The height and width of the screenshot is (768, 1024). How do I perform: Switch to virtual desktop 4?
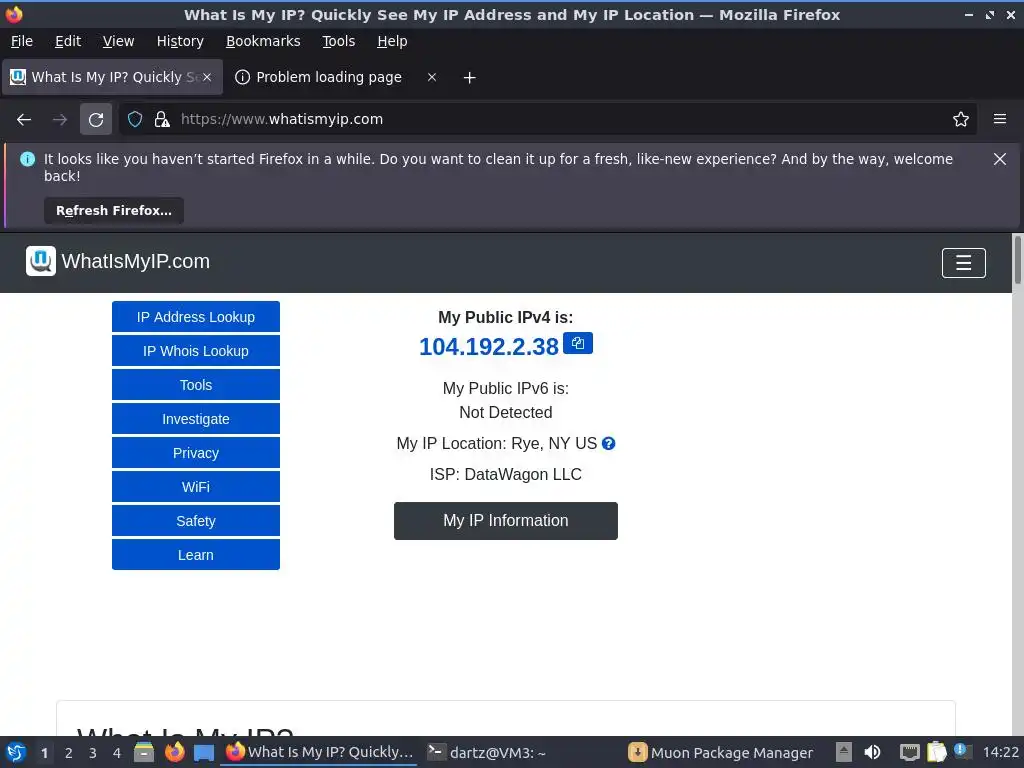click(117, 753)
